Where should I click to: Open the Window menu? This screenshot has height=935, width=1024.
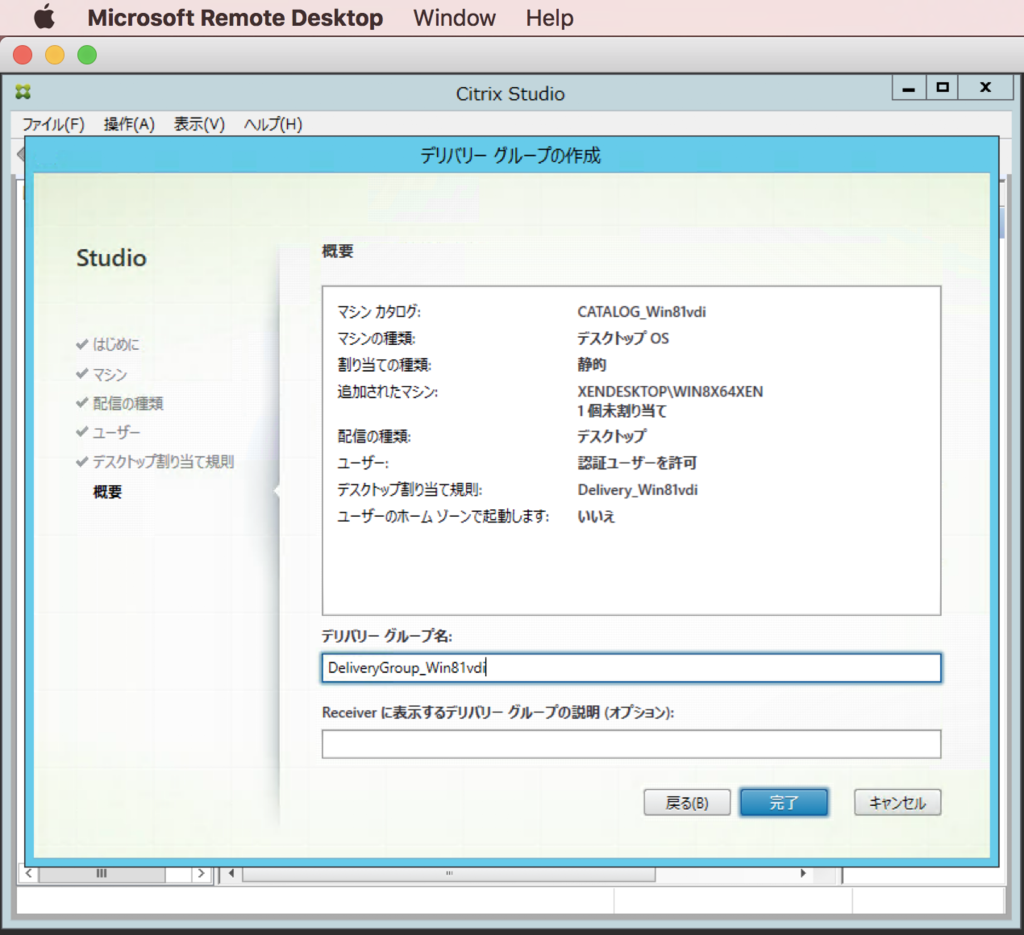(455, 18)
